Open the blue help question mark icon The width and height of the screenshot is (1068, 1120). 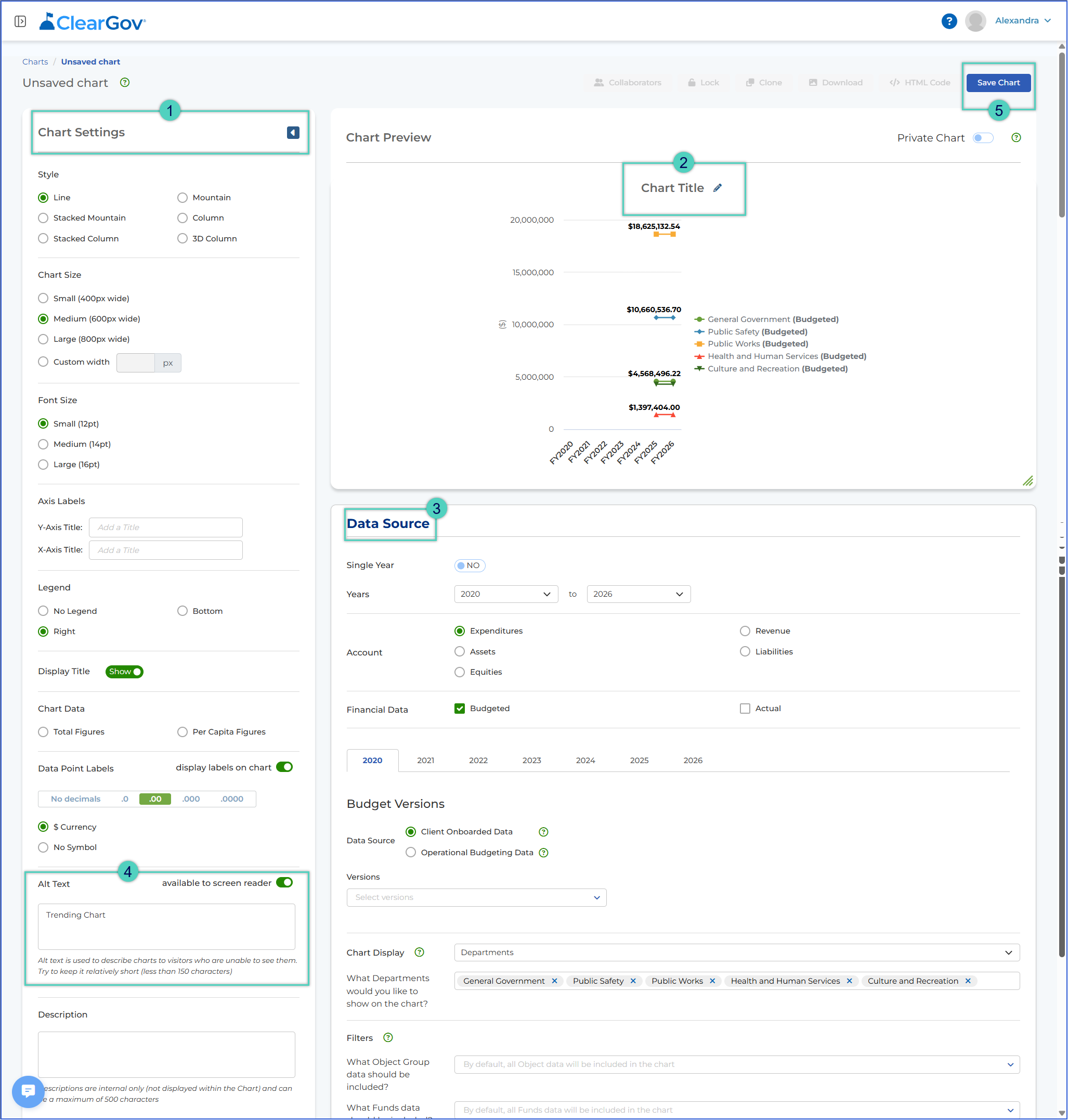click(949, 21)
